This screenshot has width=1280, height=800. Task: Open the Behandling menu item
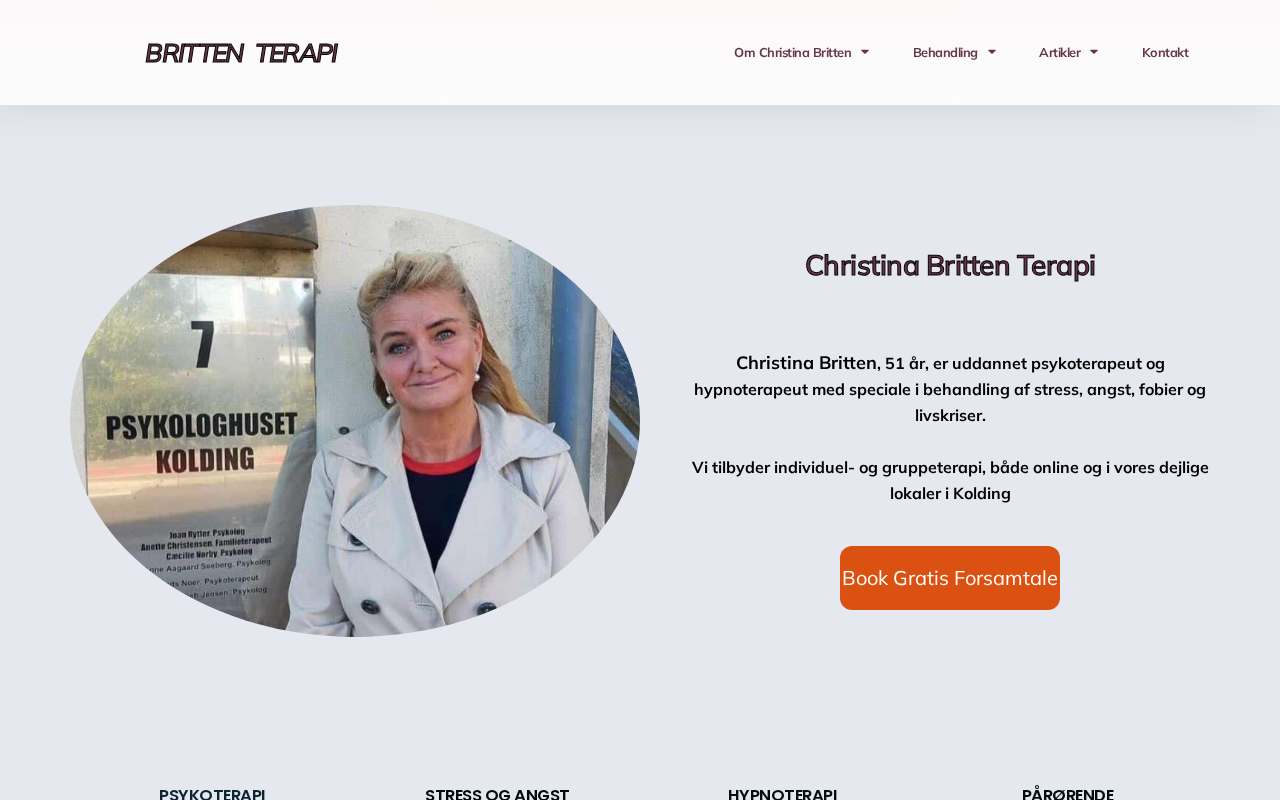point(945,52)
